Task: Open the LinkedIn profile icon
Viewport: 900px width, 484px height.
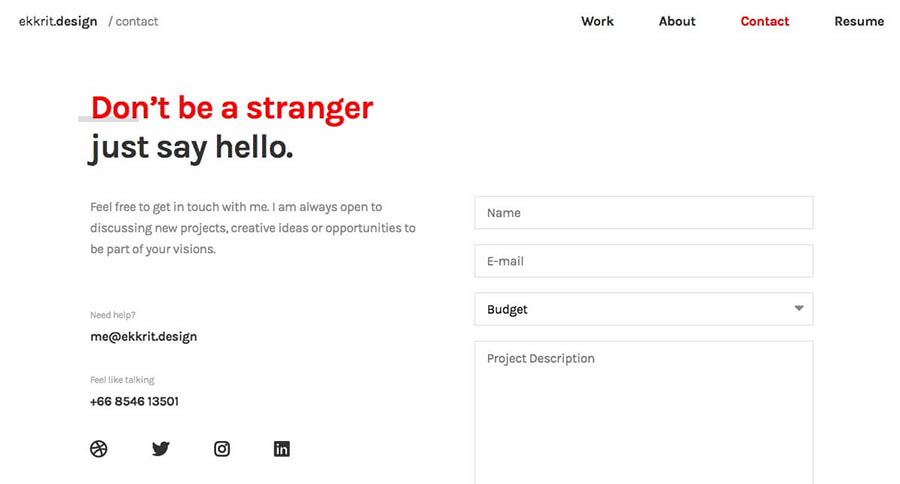Action: (282, 449)
